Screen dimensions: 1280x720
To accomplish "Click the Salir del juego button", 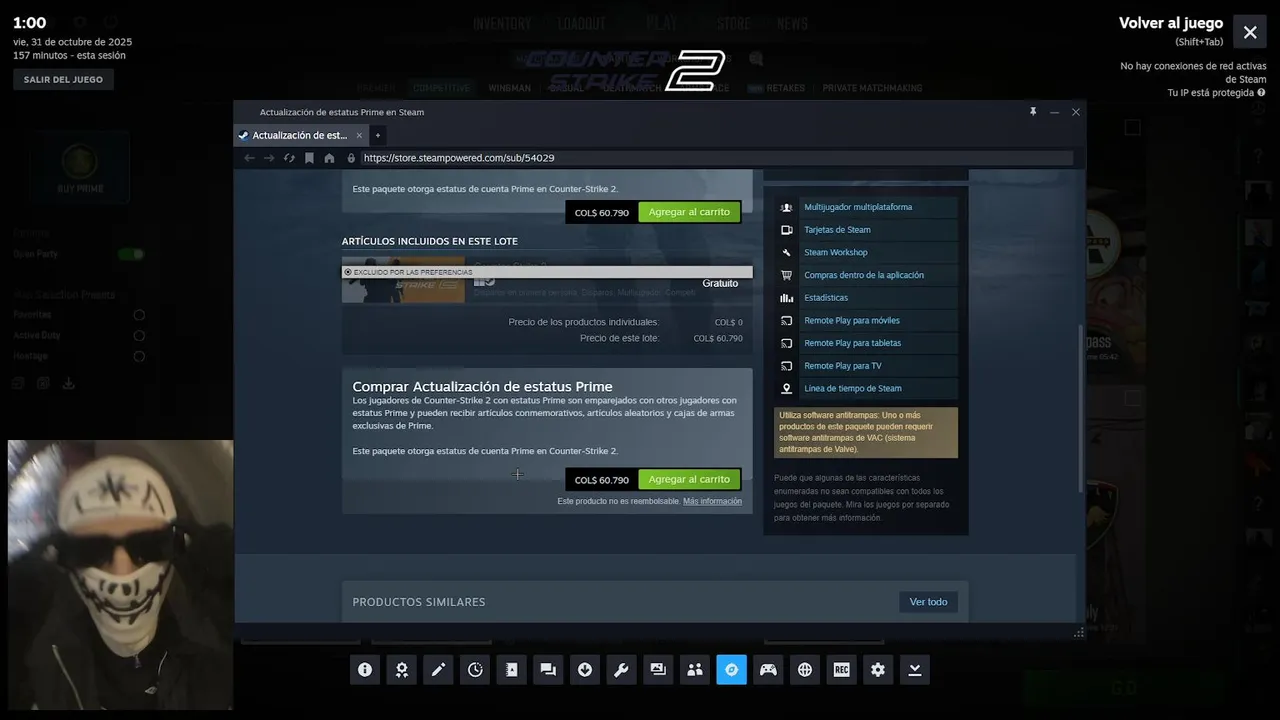I will click(63, 79).
